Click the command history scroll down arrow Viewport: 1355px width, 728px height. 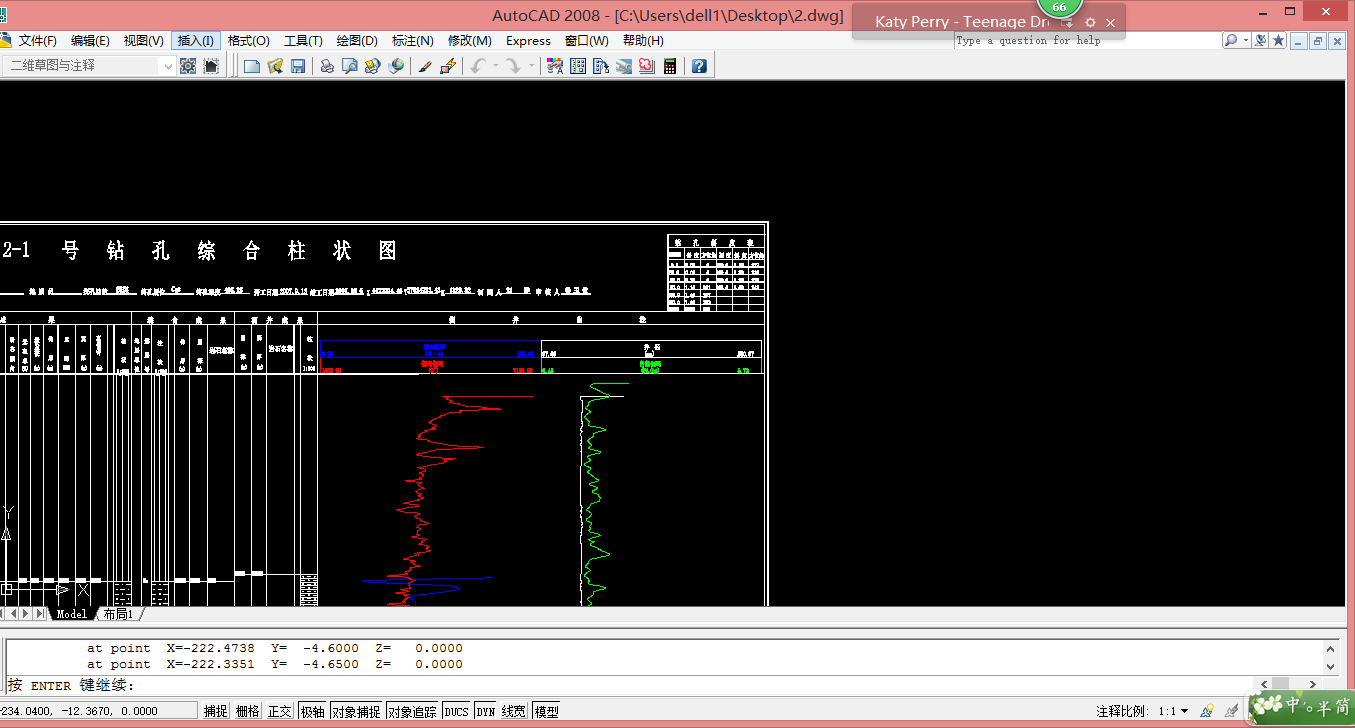click(1330, 665)
